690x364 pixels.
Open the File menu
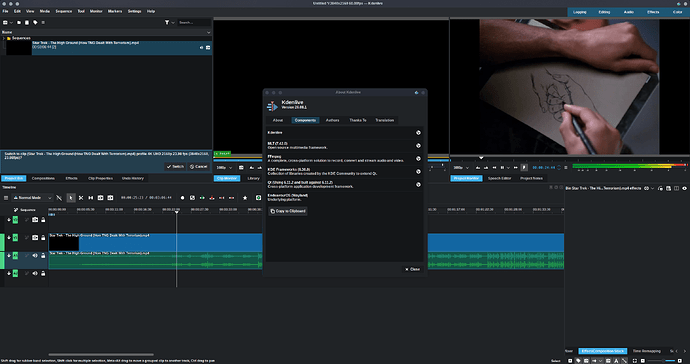[x=5, y=11]
